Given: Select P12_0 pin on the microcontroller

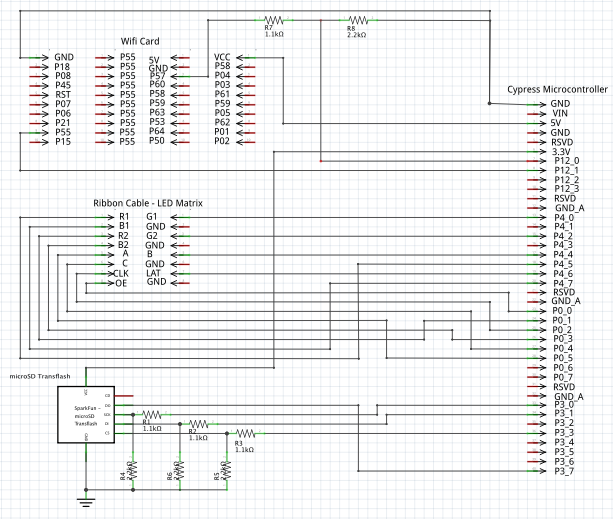Looking at the screenshot, I should tap(566, 161).
